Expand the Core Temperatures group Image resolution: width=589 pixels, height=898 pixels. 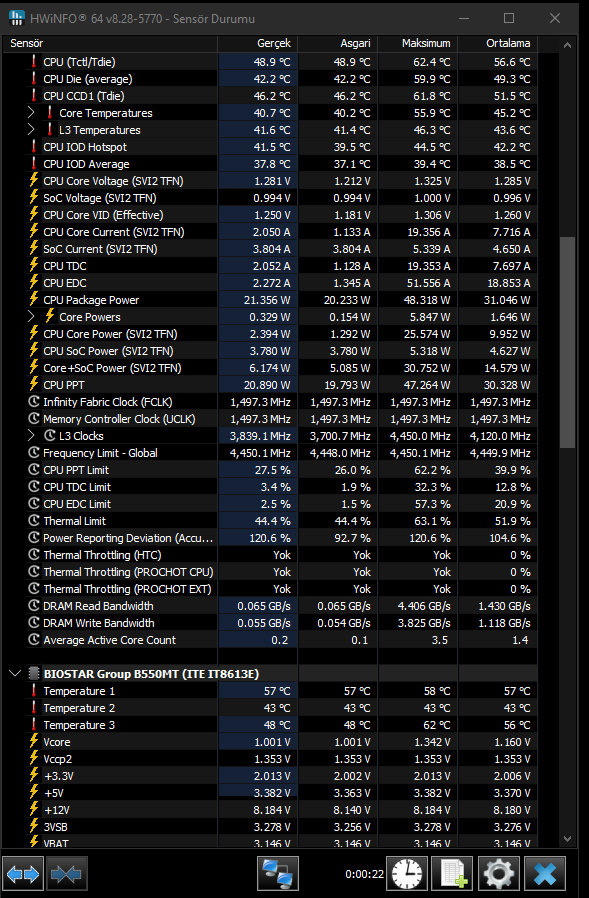tap(32, 113)
